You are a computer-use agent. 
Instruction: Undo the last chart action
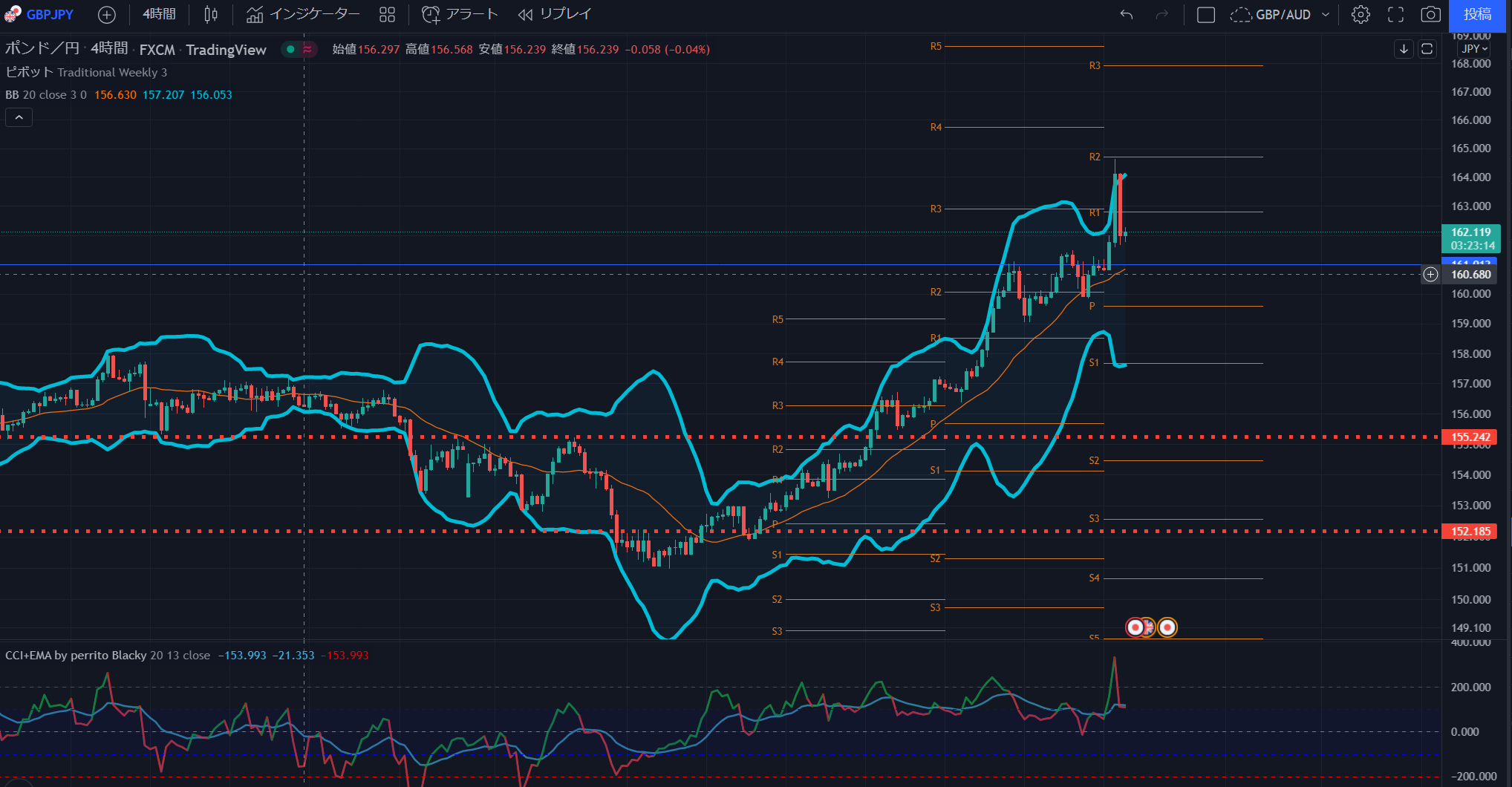1127,14
